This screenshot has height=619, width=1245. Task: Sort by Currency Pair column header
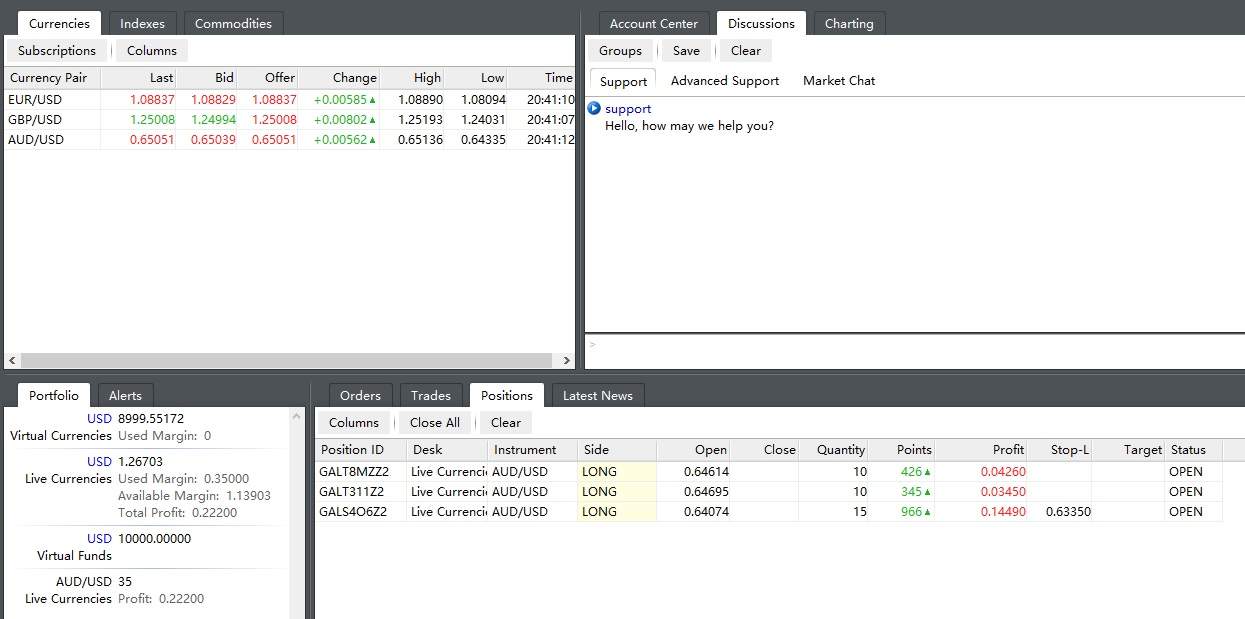[52, 78]
